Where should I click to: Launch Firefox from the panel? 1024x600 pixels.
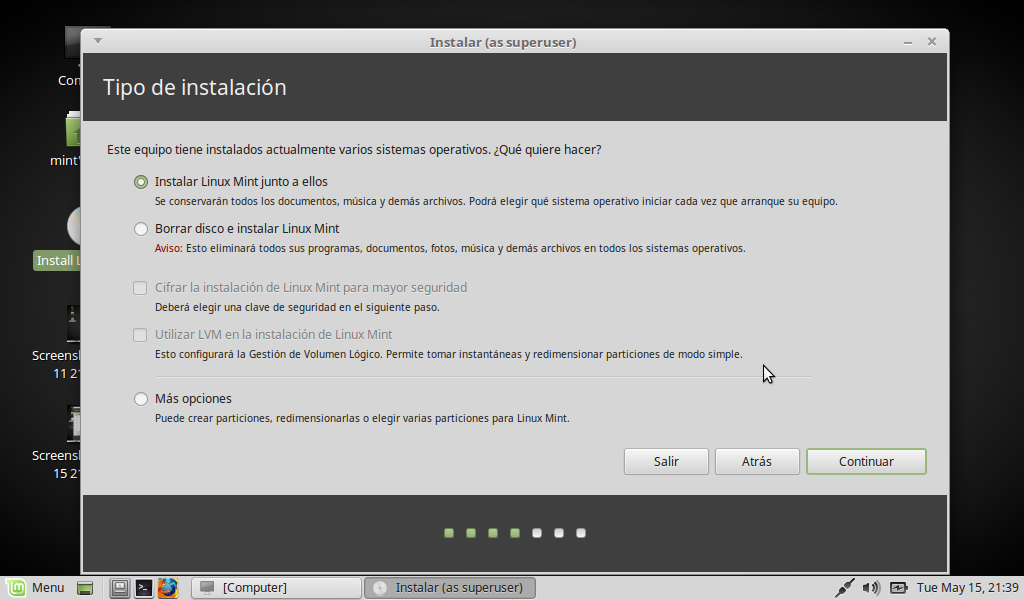tap(167, 588)
